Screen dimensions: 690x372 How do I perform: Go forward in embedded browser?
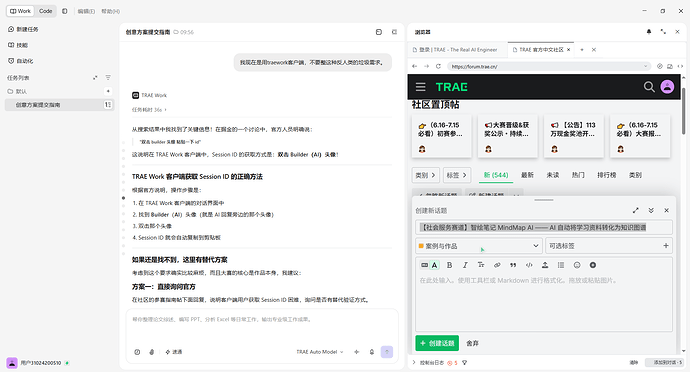tap(426, 66)
